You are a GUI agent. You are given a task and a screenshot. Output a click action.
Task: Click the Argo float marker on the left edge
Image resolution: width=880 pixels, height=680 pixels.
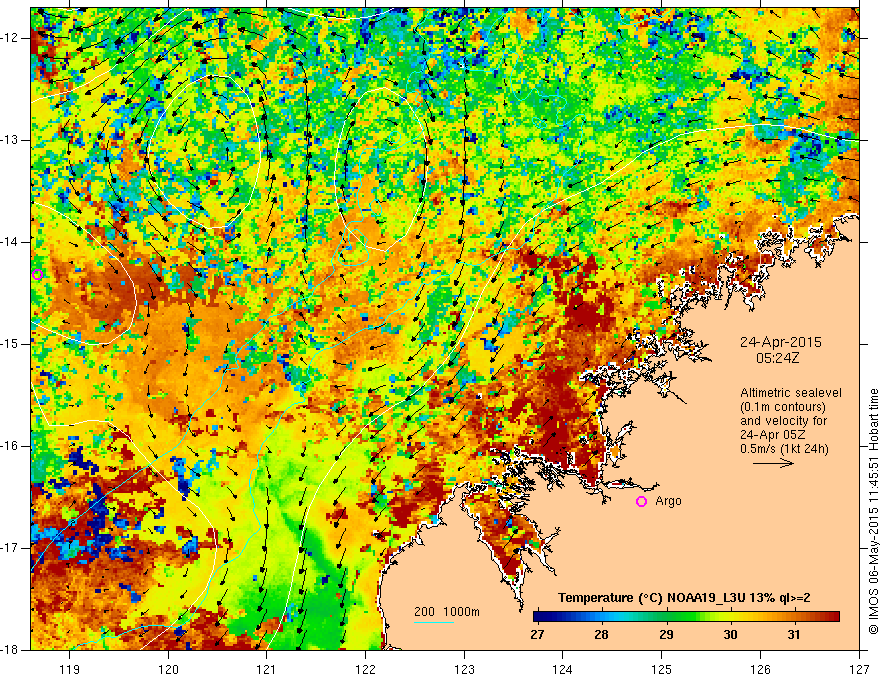[x=37, y=274]
